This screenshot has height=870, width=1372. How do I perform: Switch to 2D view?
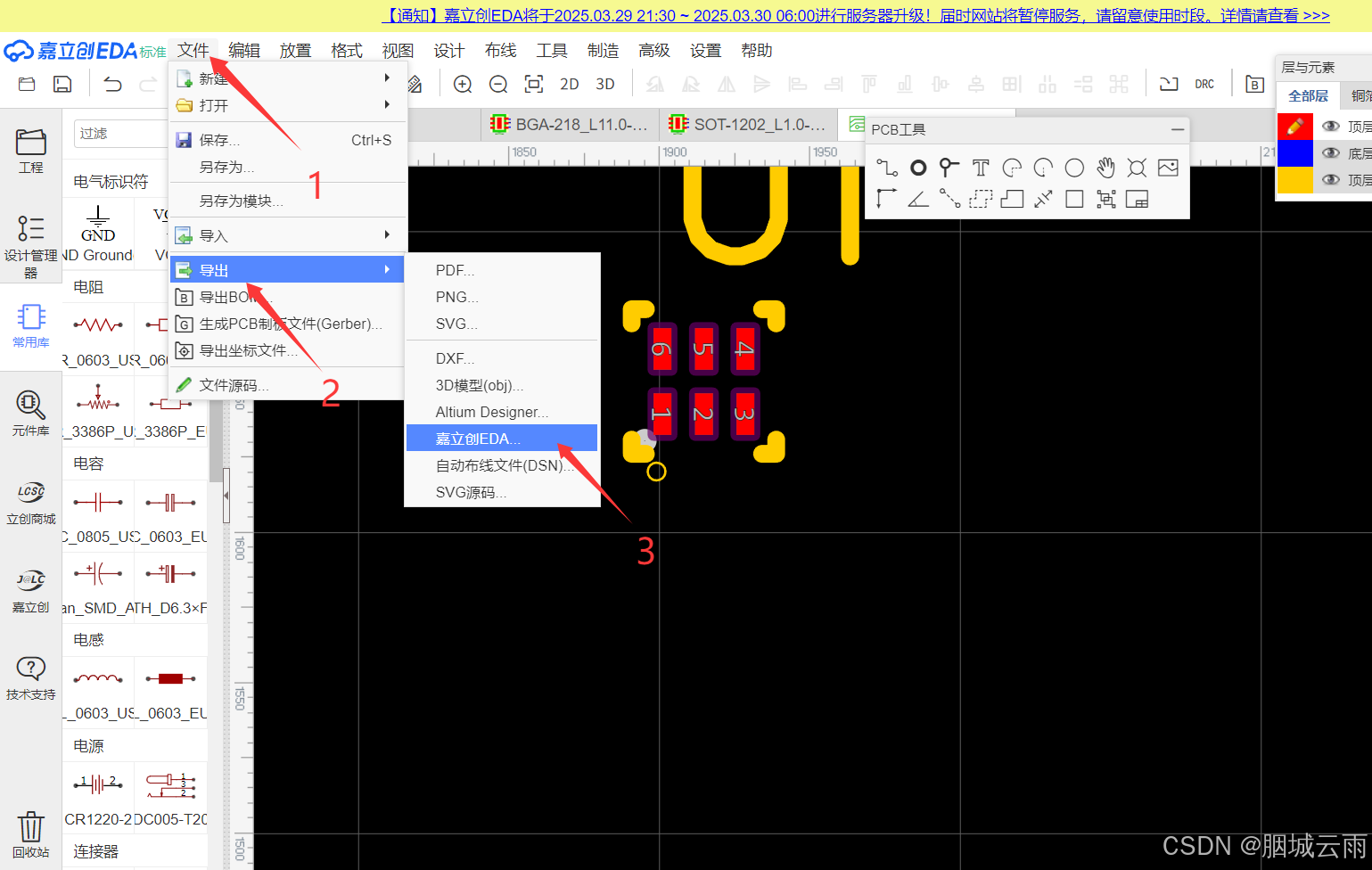570,84
